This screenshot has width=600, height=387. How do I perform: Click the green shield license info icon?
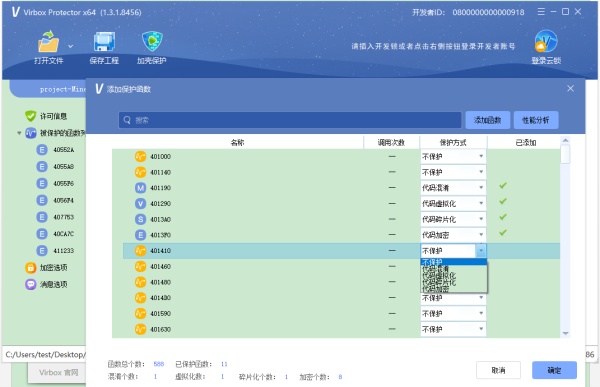31,116
